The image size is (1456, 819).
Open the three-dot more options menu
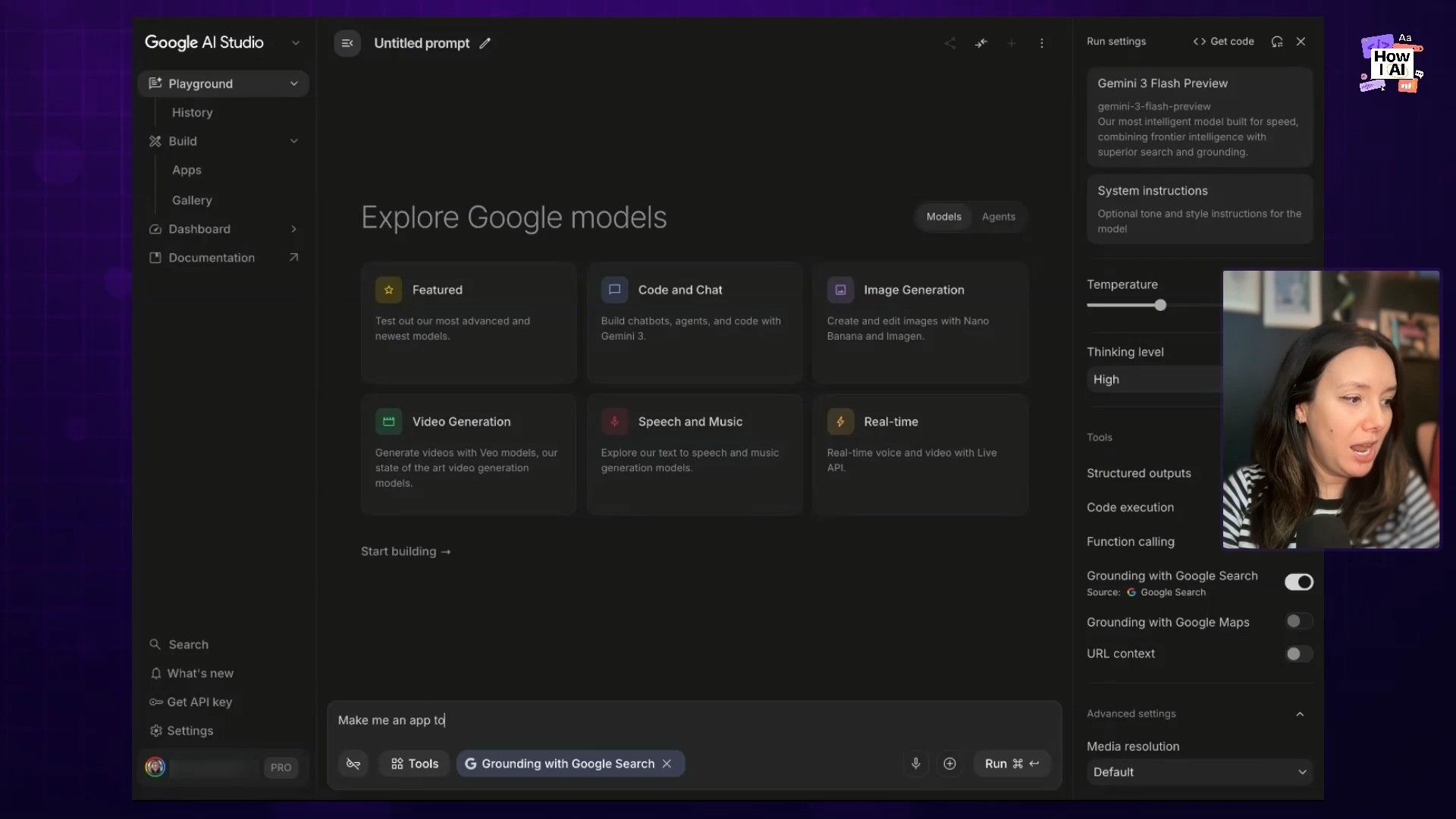coord(1042,43)
